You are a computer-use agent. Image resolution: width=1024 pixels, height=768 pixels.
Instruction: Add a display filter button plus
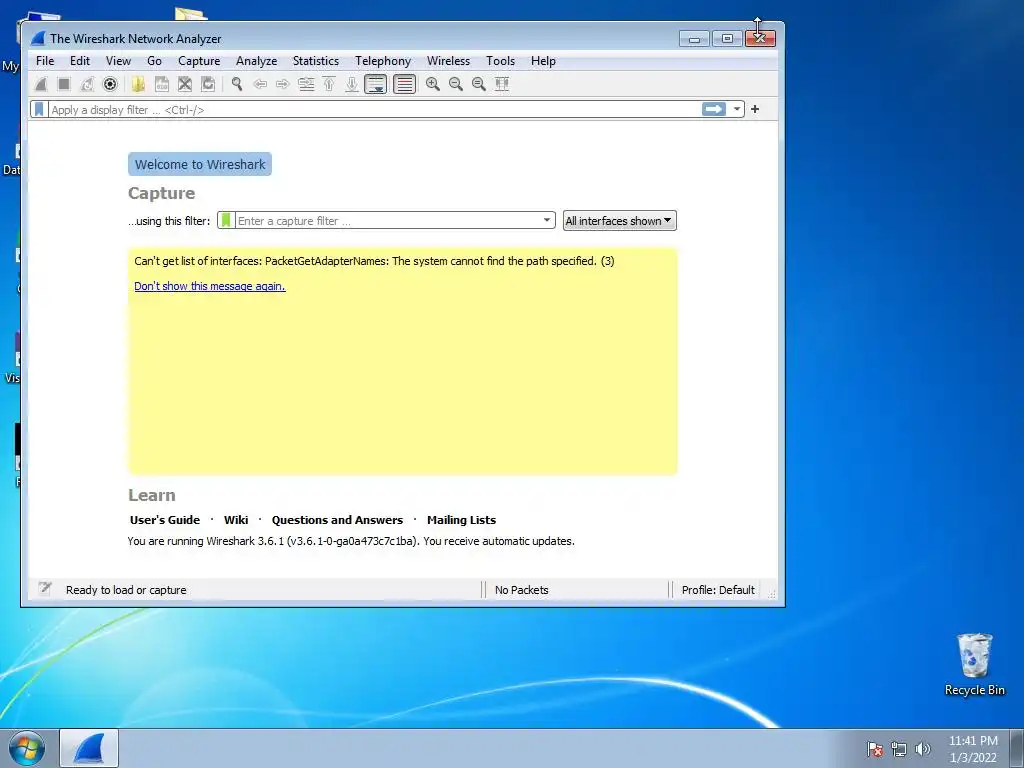755,109
